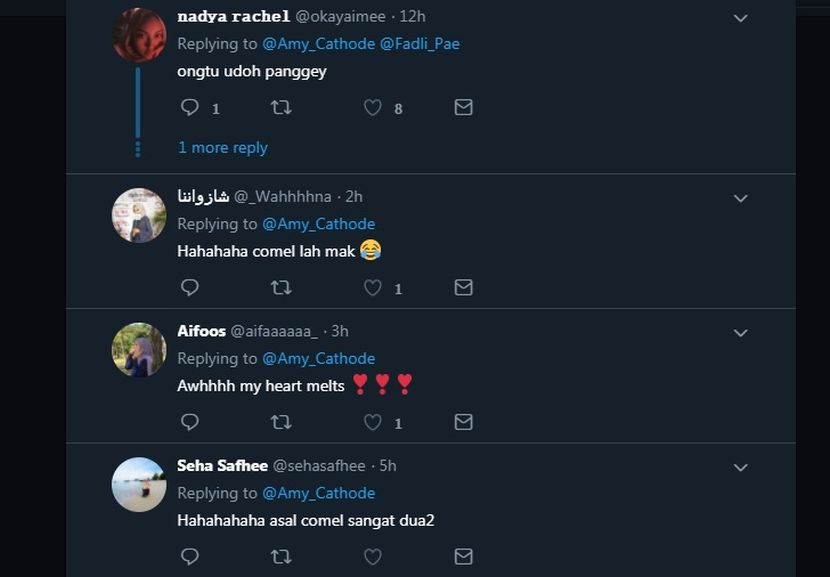Like nadya rachel's tweet with 8 likes
This screenshot has height=577, width=830.
click(372, 107)
